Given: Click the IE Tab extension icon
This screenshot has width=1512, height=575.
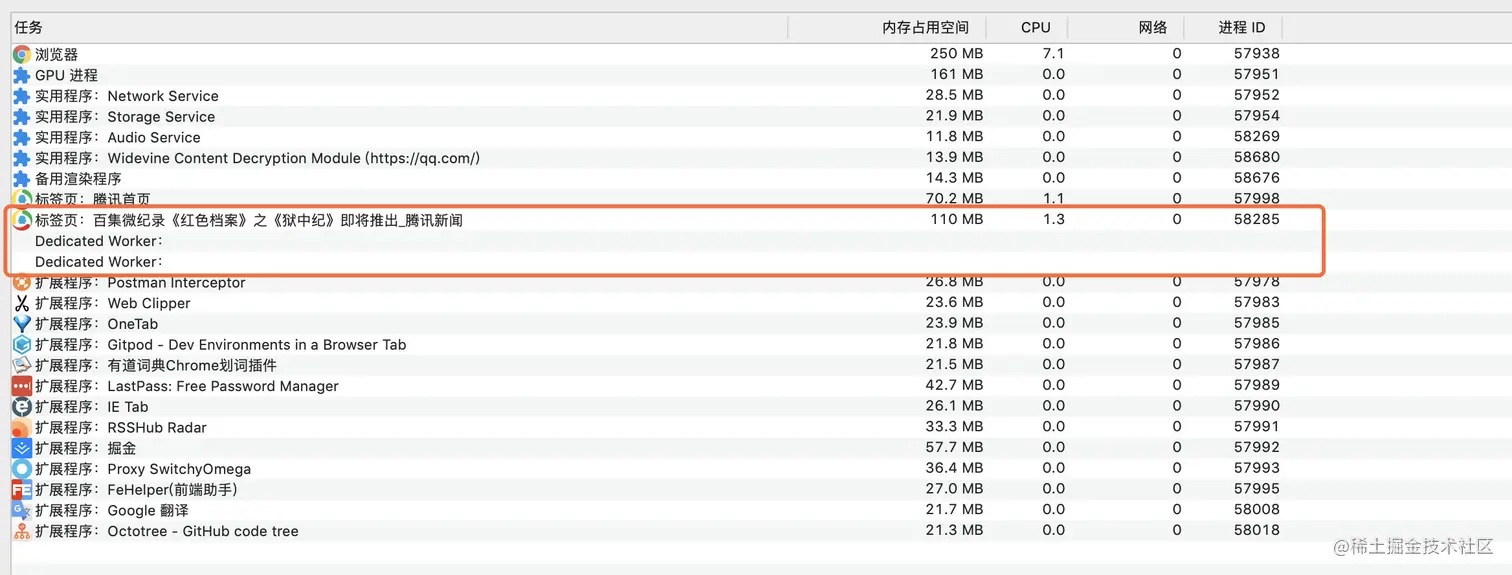Looking at the screenshot, I should click(x=21, y=407).
